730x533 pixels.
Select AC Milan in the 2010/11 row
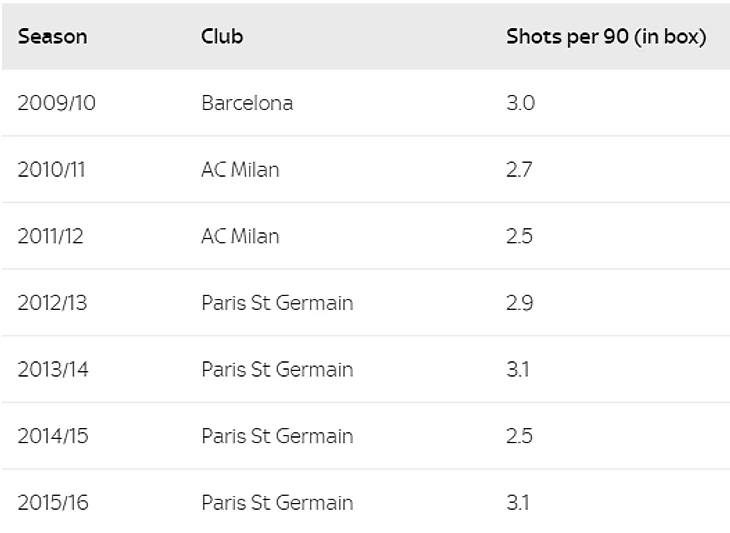tap(240, 169)
